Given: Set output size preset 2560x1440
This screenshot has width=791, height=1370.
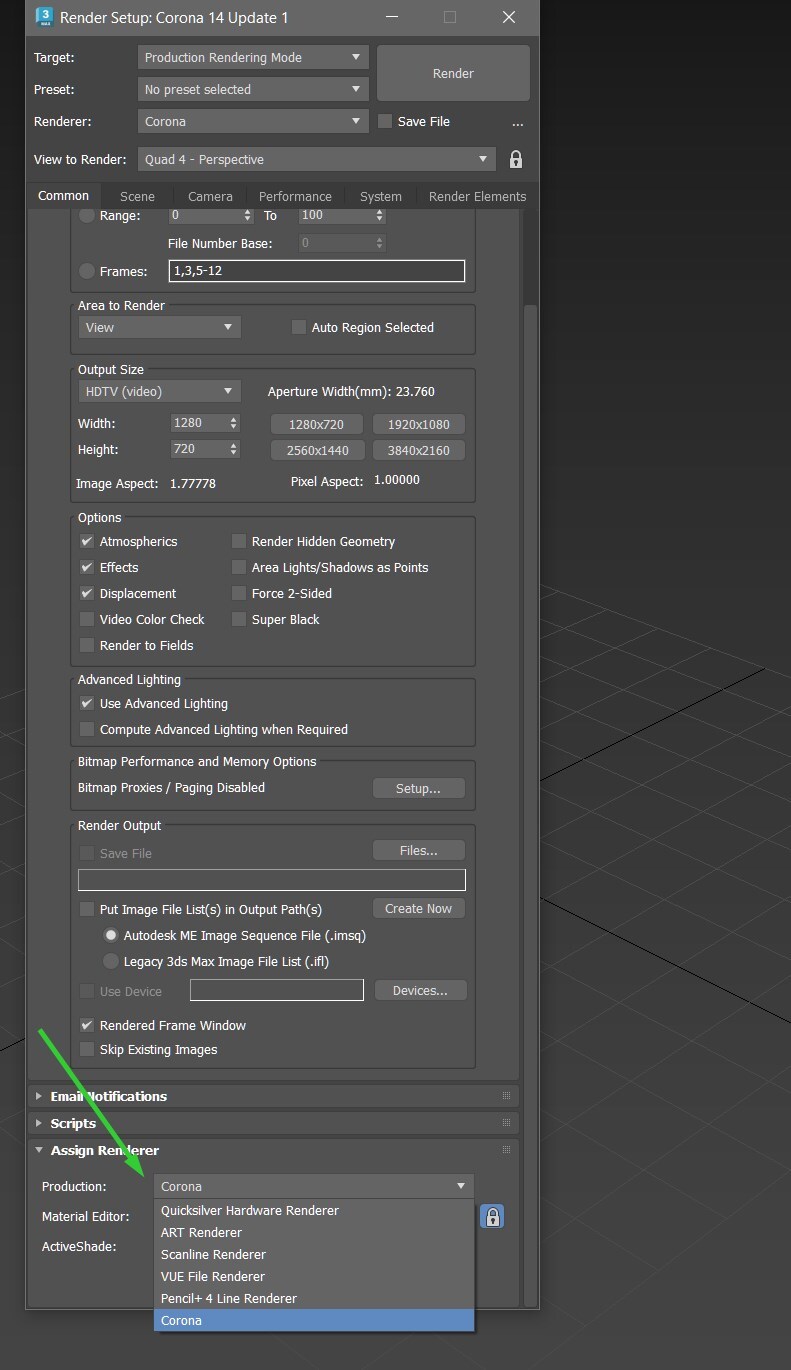Looking at the screenshot, I should (x=316, y=450).
